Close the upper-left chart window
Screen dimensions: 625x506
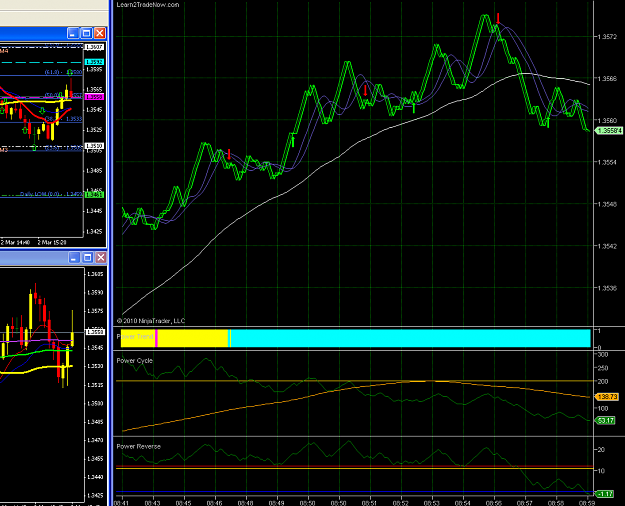(100, 33)
